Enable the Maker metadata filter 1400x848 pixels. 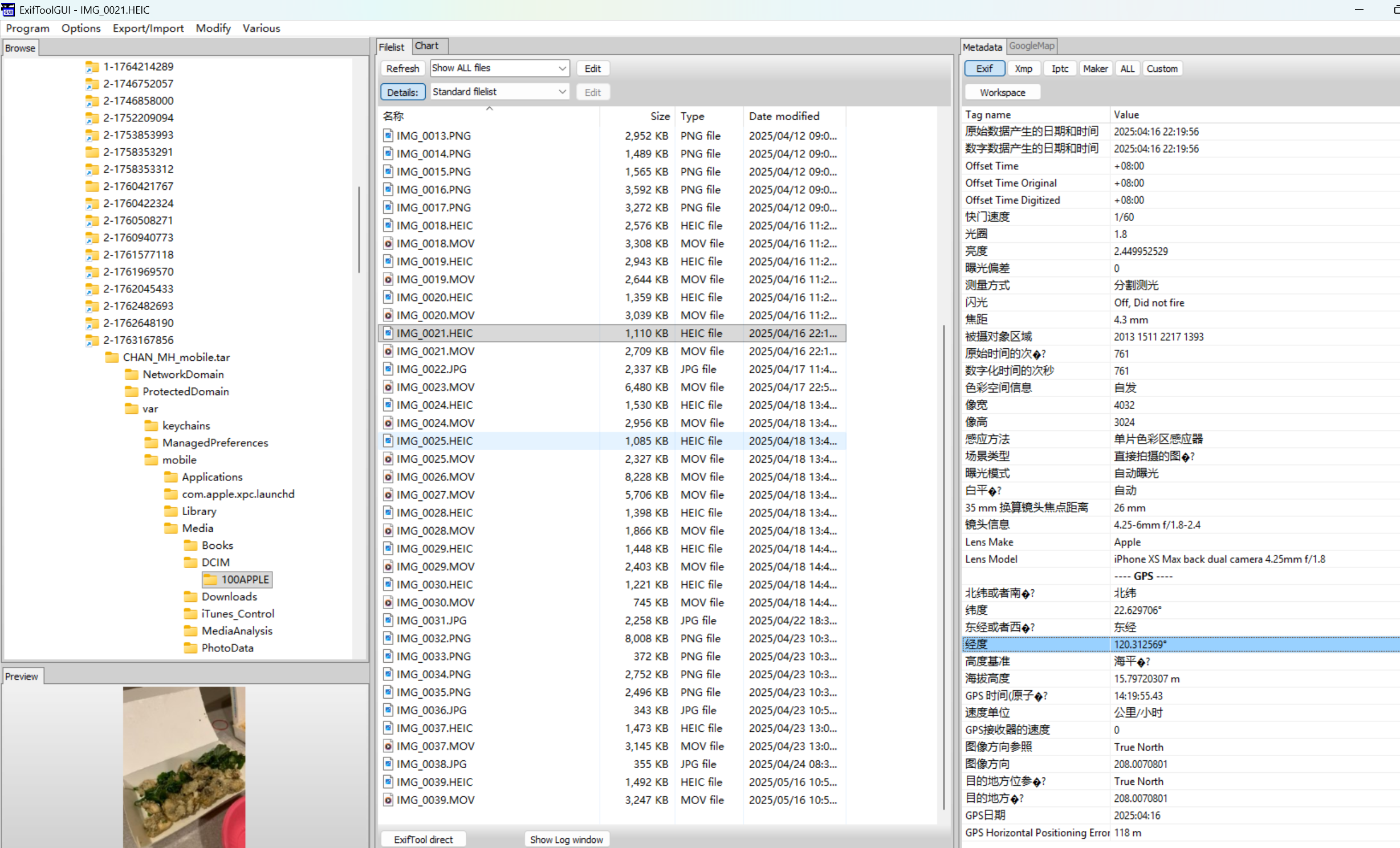(1095, 68)
